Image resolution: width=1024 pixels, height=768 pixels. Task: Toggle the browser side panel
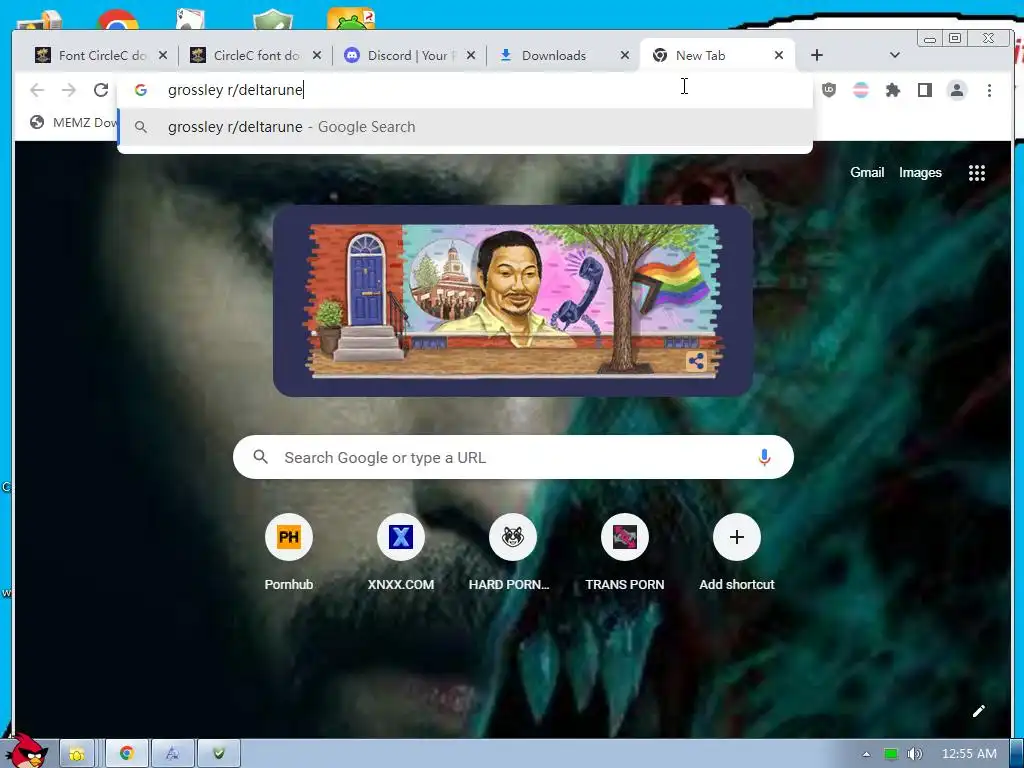tap(925, 90)
